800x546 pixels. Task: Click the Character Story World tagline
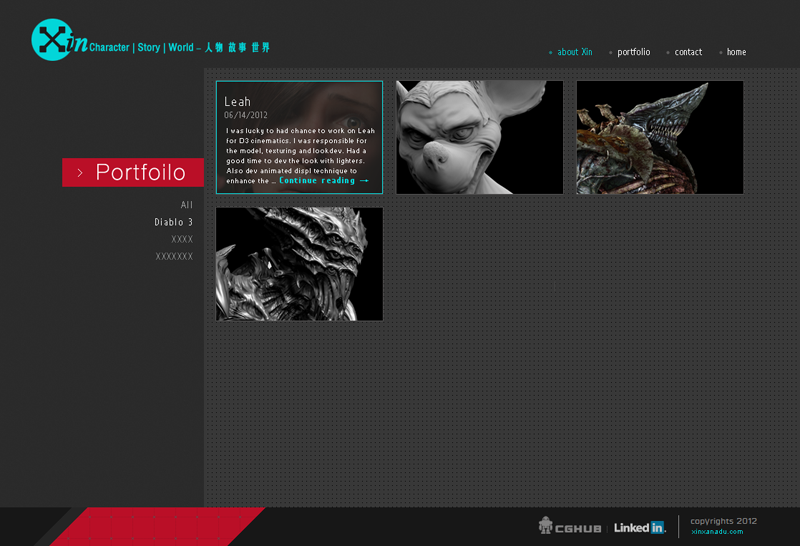click(x=180, y=47)
